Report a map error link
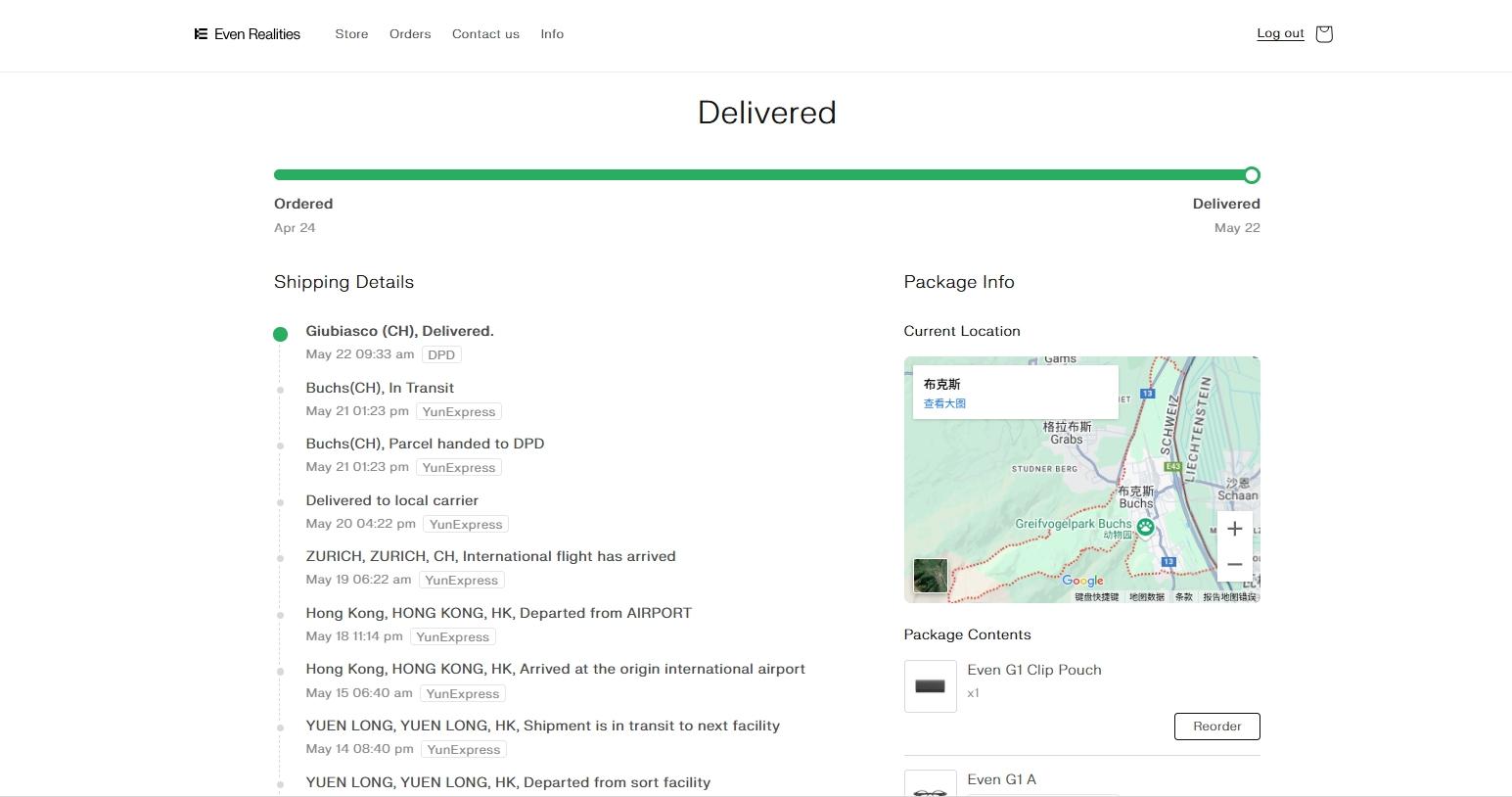Image resolution: width=1512 pixels, height=797 pixels. [1229, 597]
